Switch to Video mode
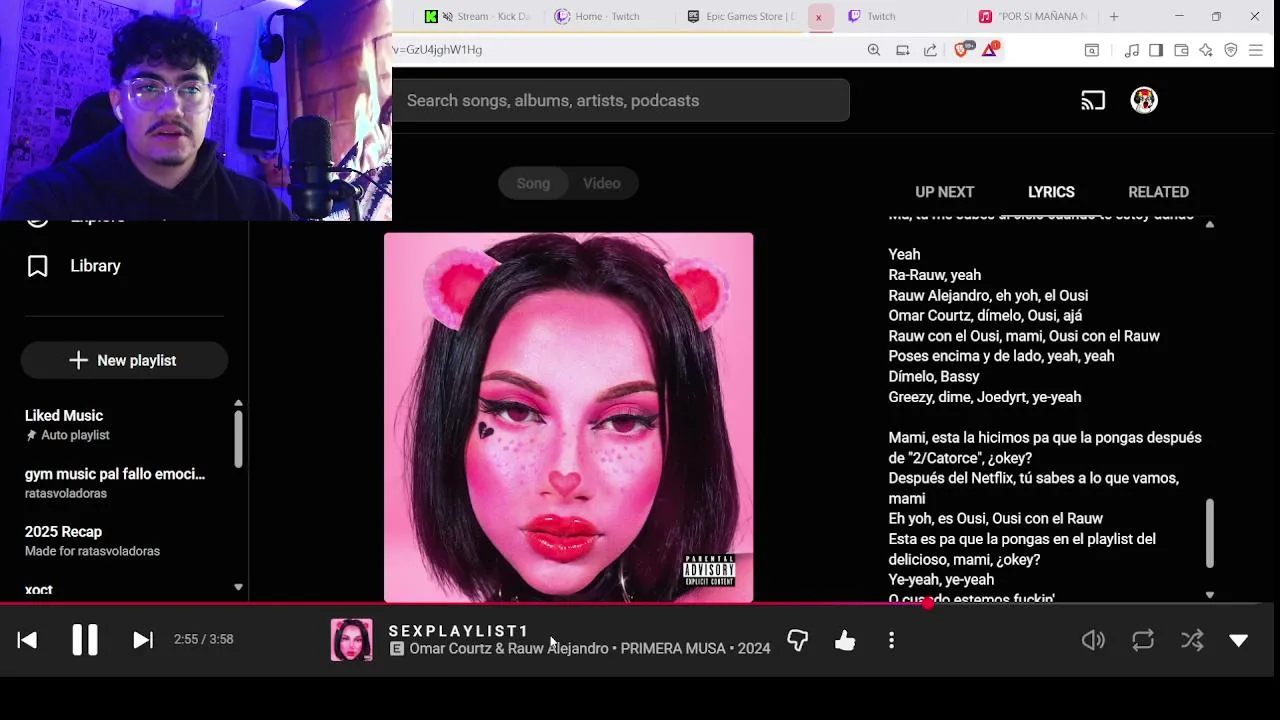This screenshot has width=1280, height=720. [602, 183]
